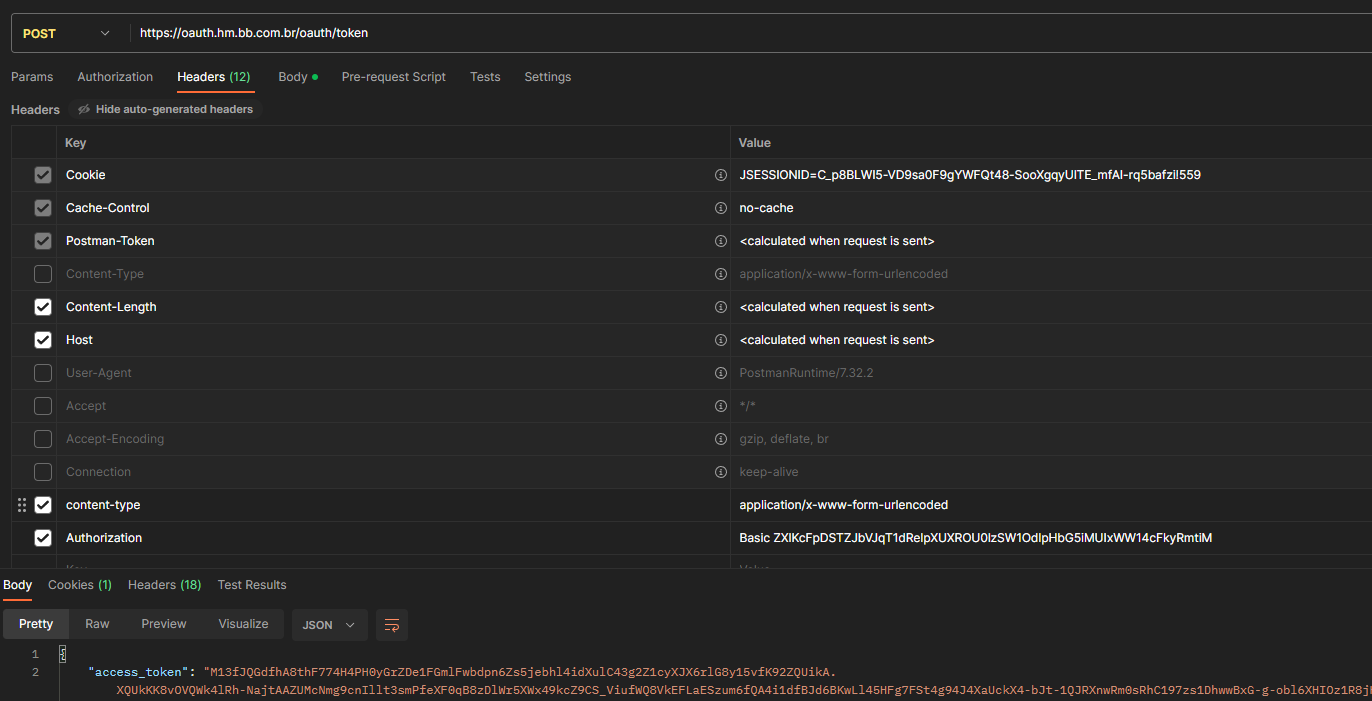
Task: Open the POST method dropdown
Action: click(x=66, y=33)
